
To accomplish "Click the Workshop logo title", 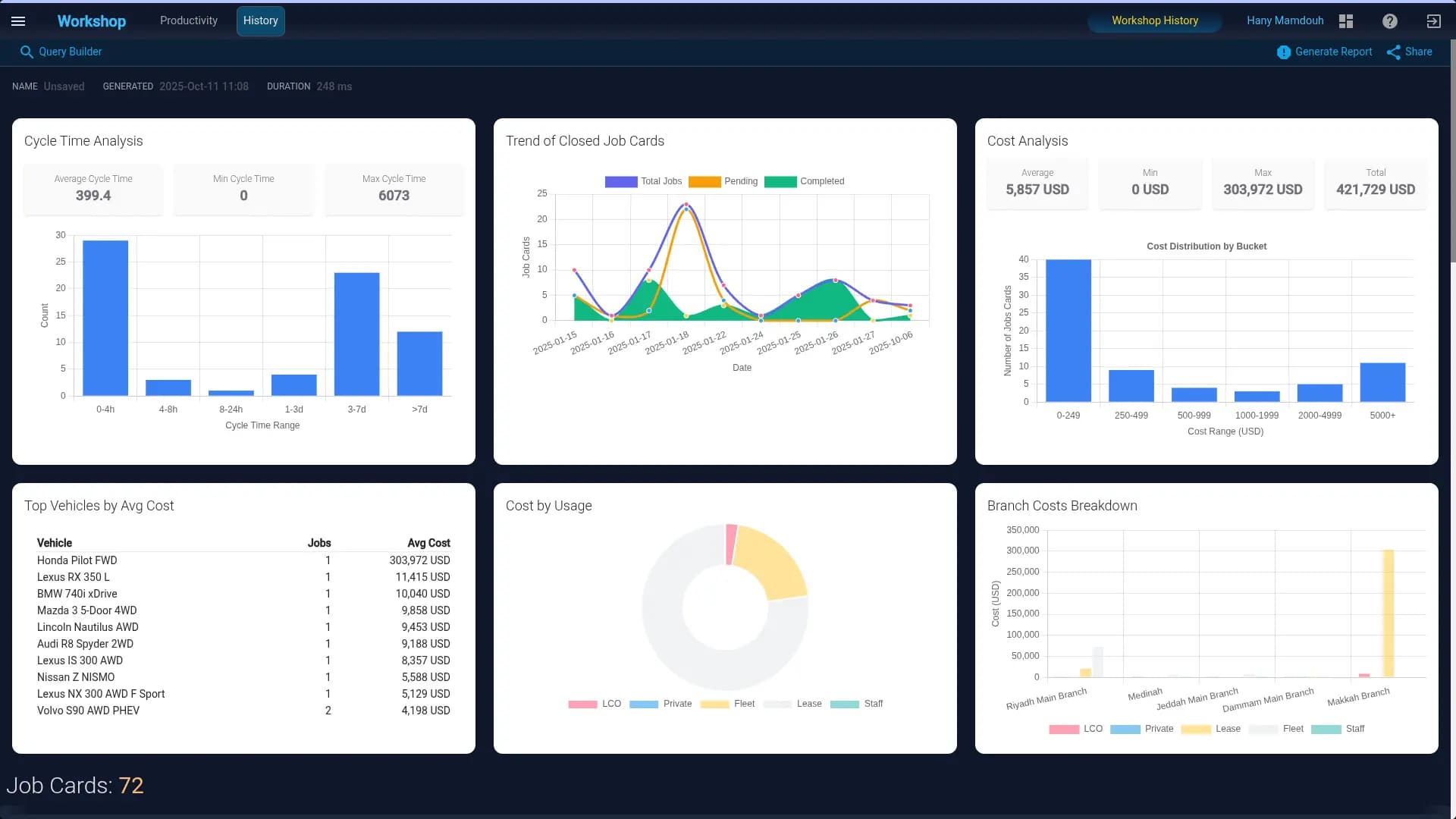I will coord(92,21).
